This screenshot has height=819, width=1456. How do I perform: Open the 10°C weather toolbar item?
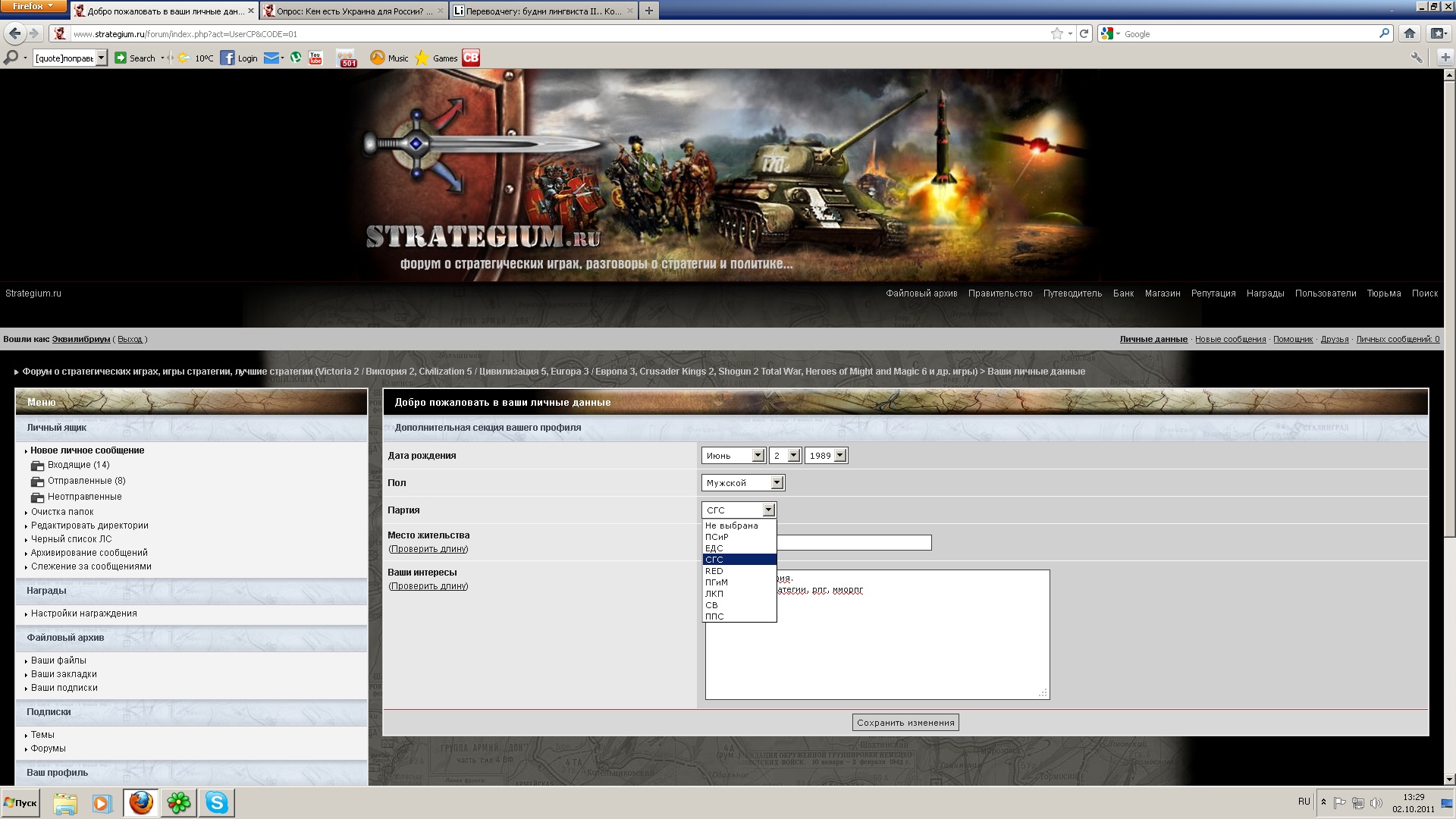coord(196,58)
